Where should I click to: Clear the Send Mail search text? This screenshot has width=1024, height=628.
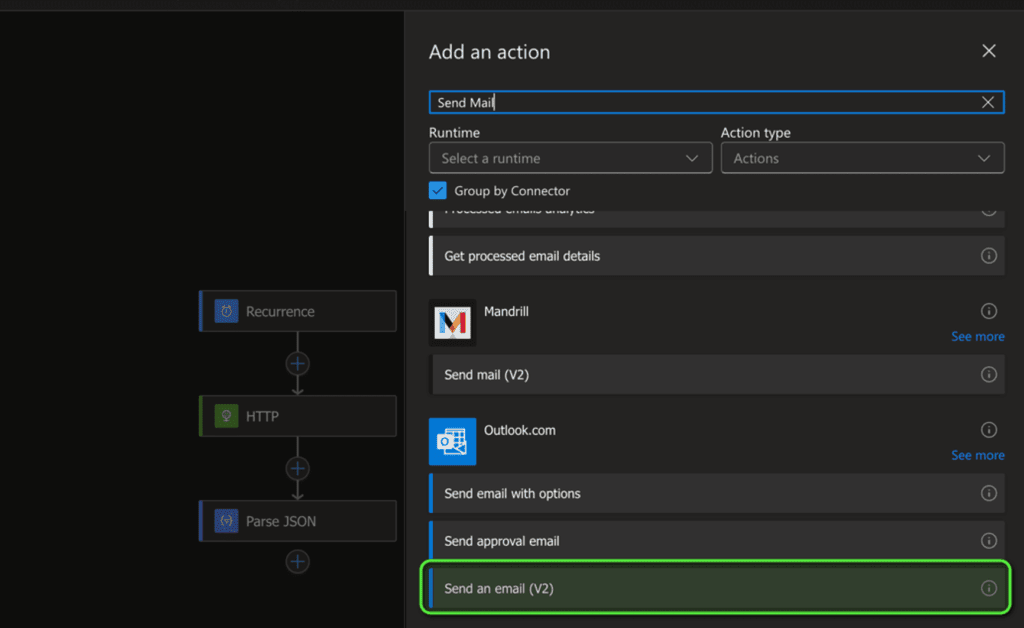988,101
